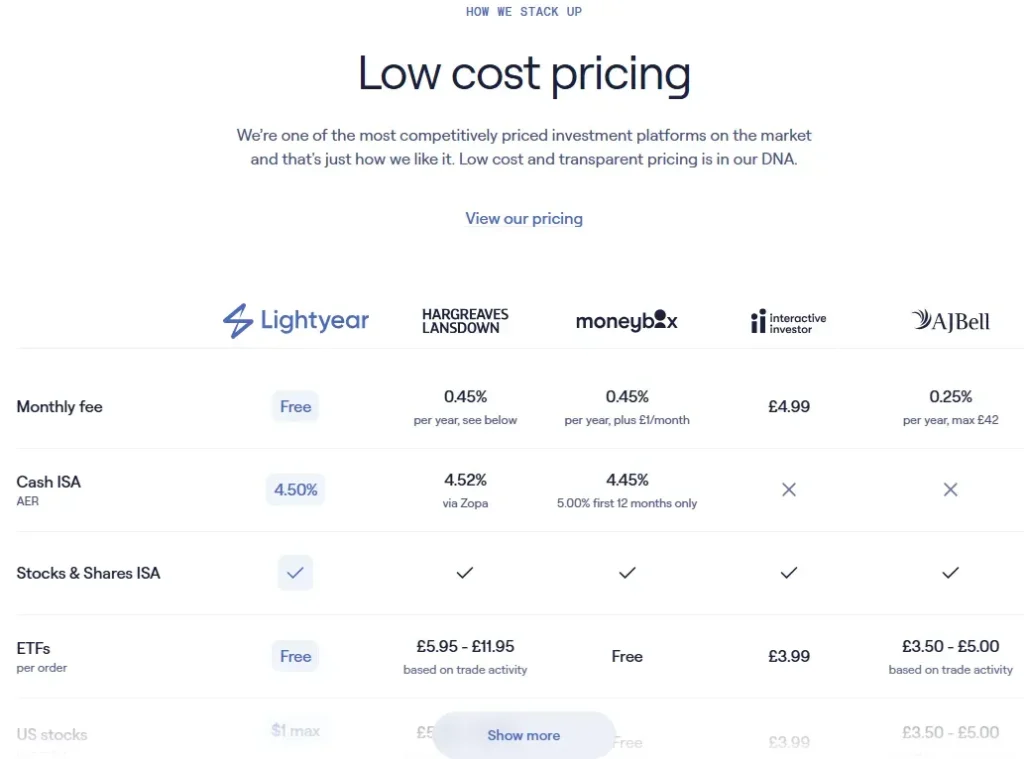Select the Cash ISA row label
Image resolution: width=1024 pixels, height=759 pixels.
(x=49, y=482)
